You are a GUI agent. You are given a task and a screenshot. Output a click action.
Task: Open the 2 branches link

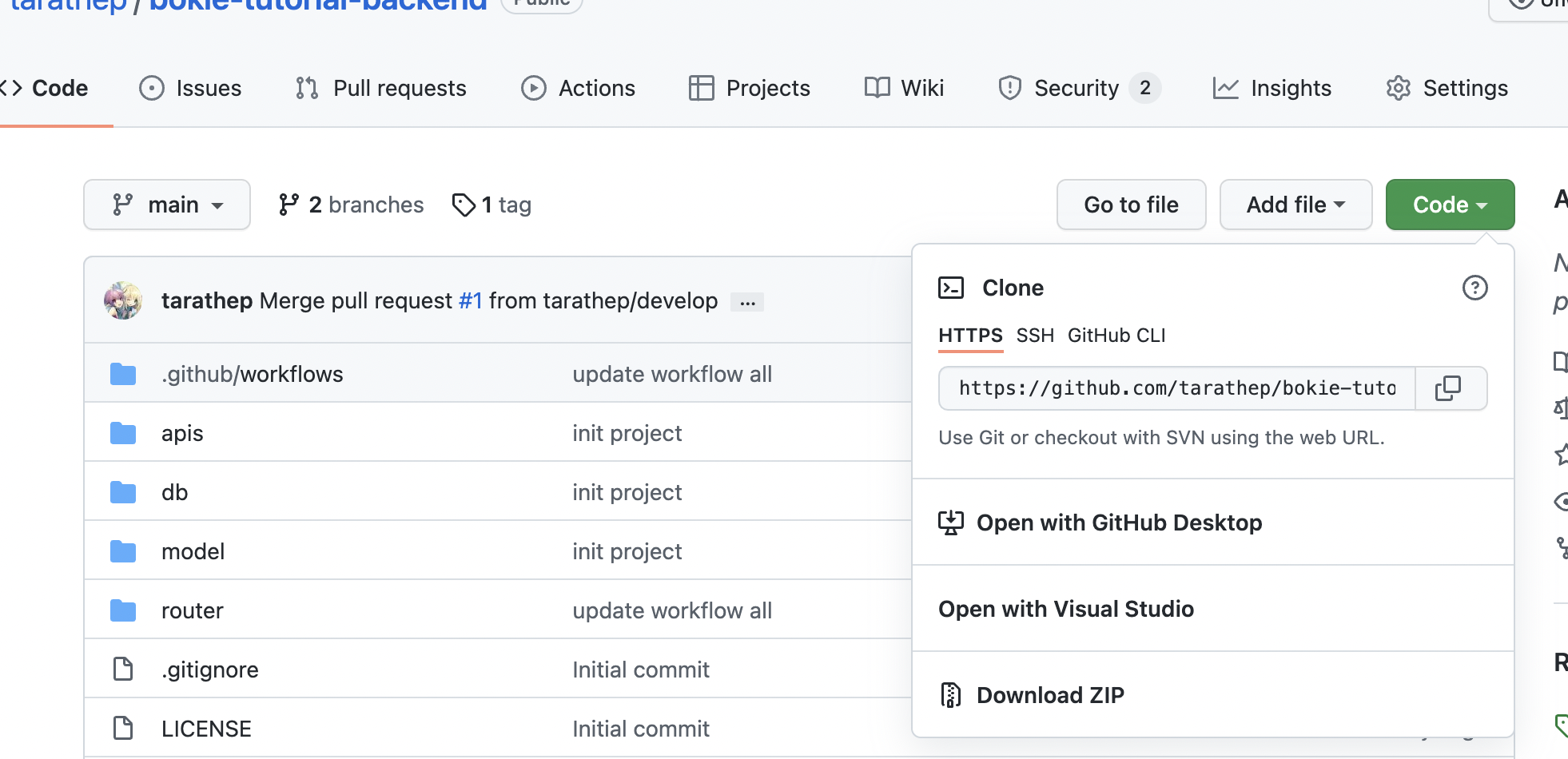pos(351,205)
